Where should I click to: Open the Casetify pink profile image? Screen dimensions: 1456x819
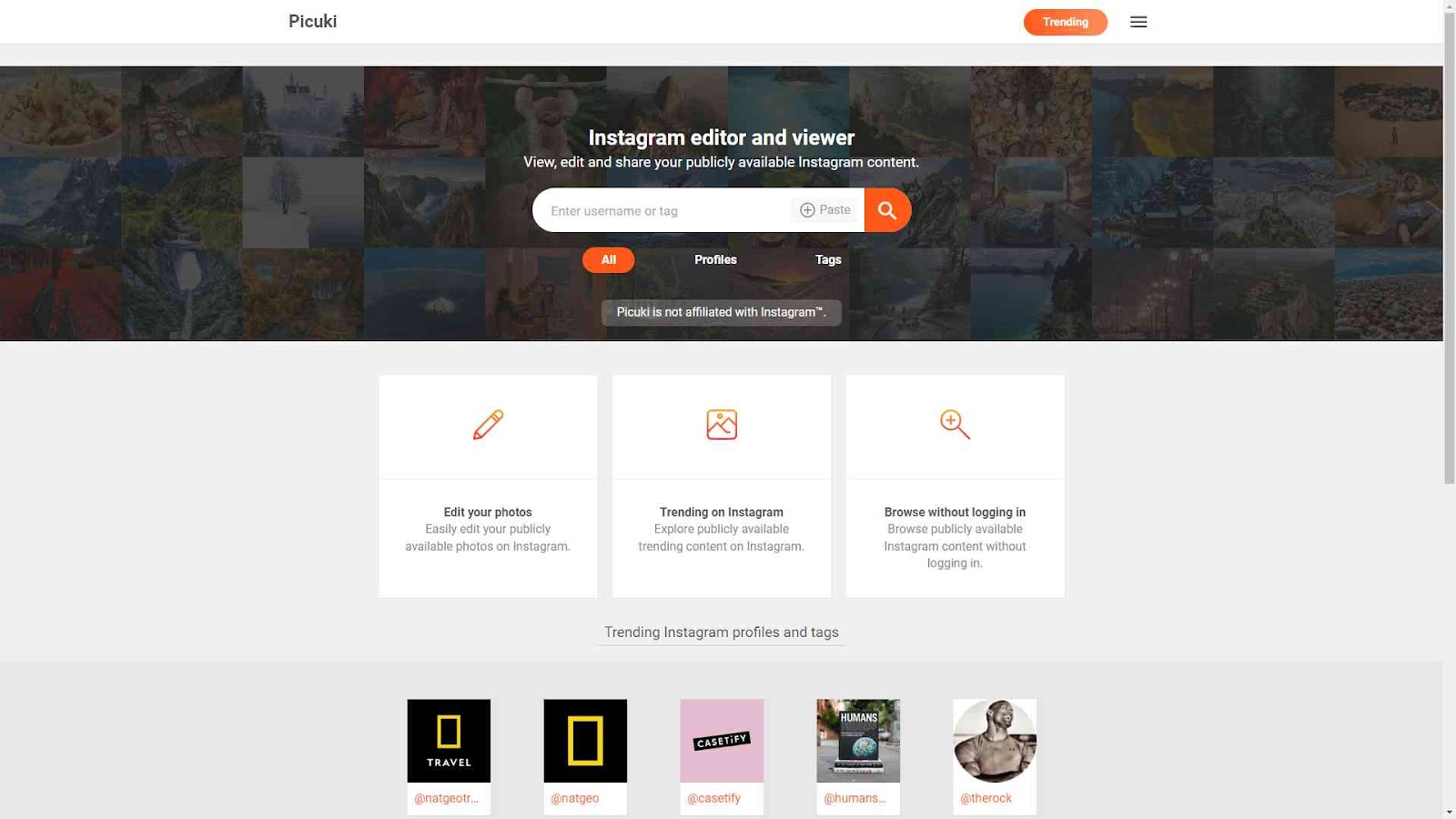pyautogui.click(x=722, y=741)
